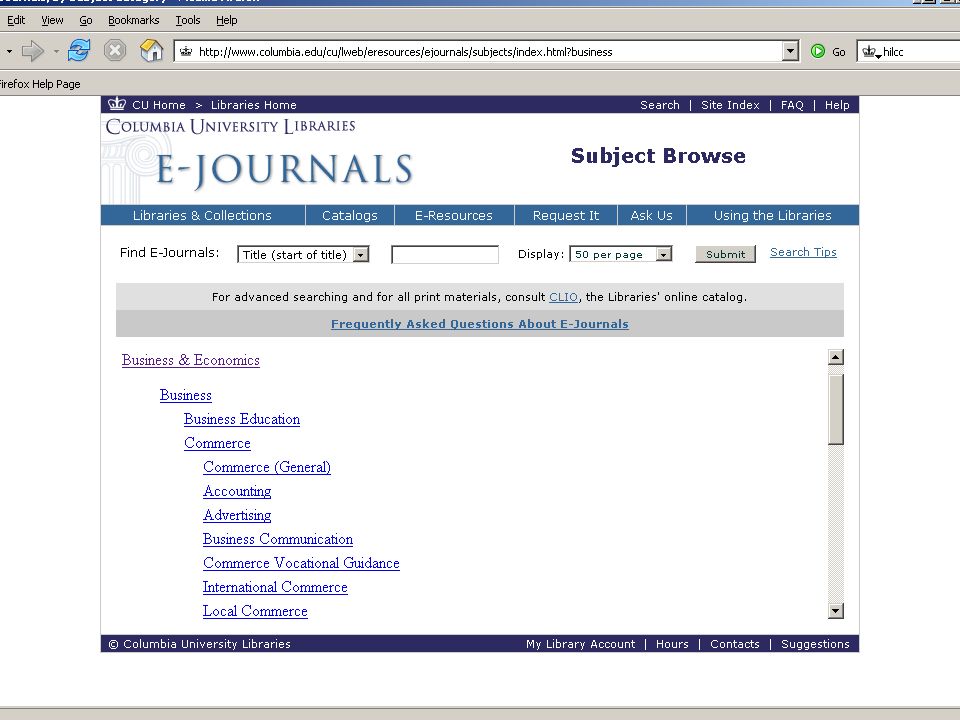Image resolution: width=960 pixels, height=720 pixels.
Task: Open the International Commerce link
Action: pyautogui.click(x=275, y=587)
